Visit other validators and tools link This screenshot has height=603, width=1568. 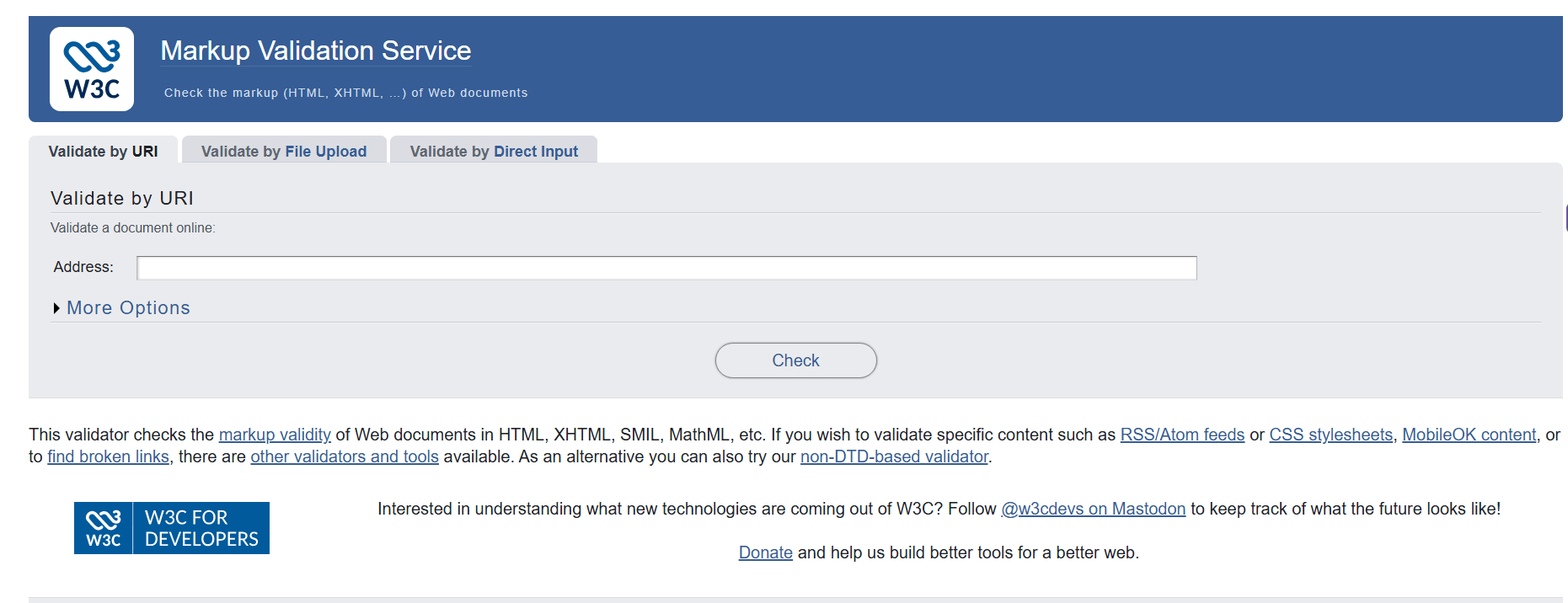coord(345,456)
